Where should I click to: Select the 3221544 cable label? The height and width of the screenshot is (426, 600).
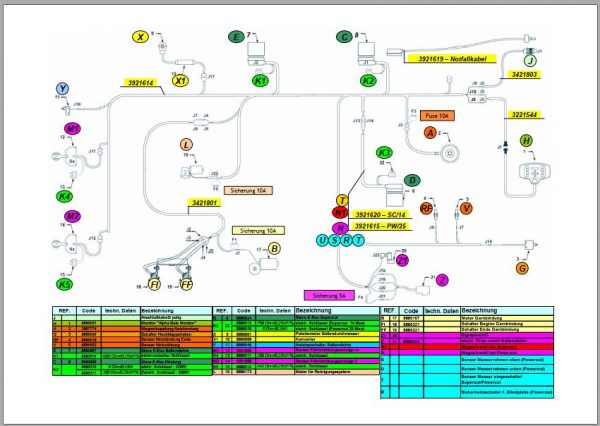click(x=524, y=114)
